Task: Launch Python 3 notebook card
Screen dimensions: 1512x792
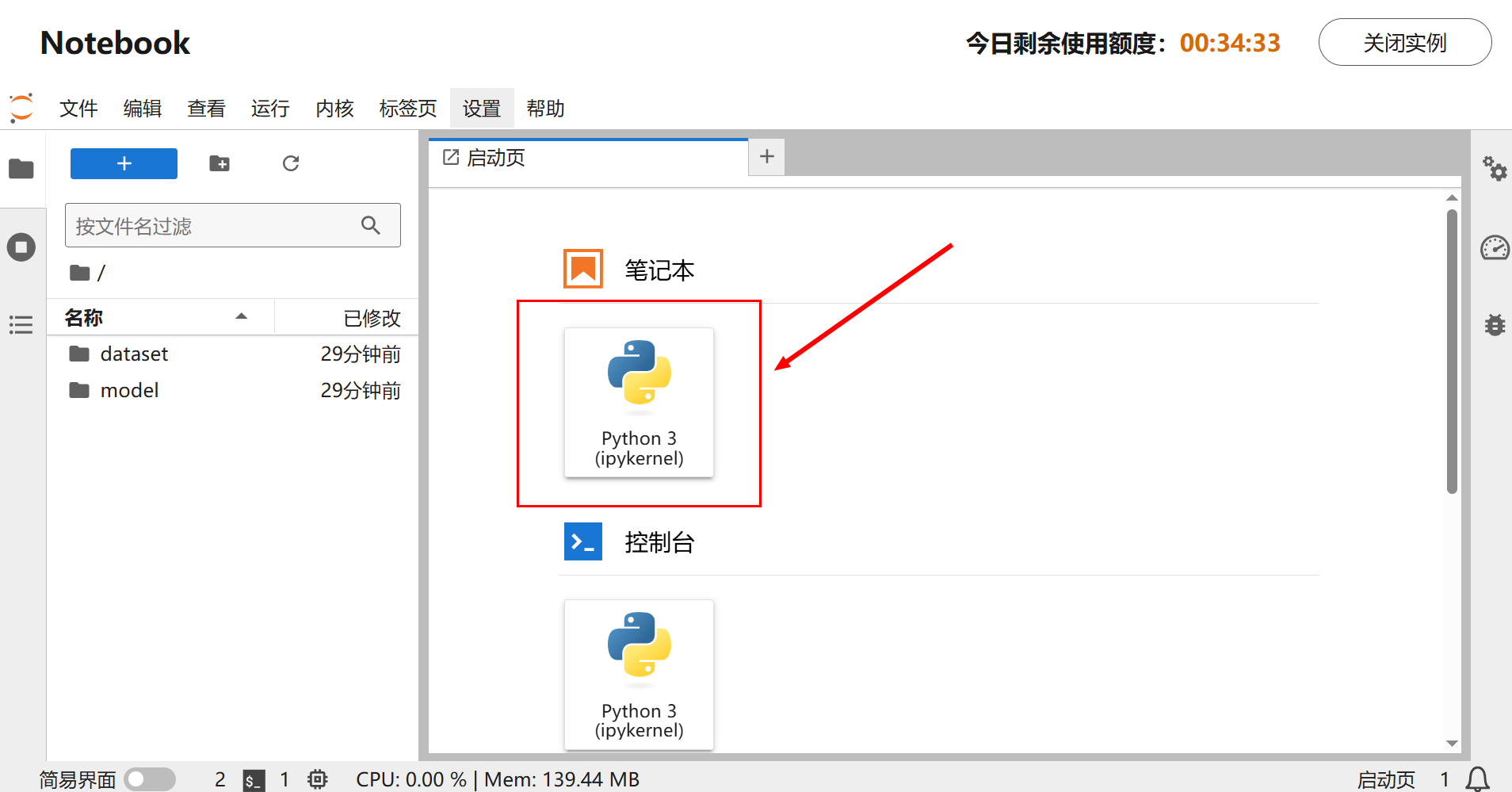Action: coord(639,403)
